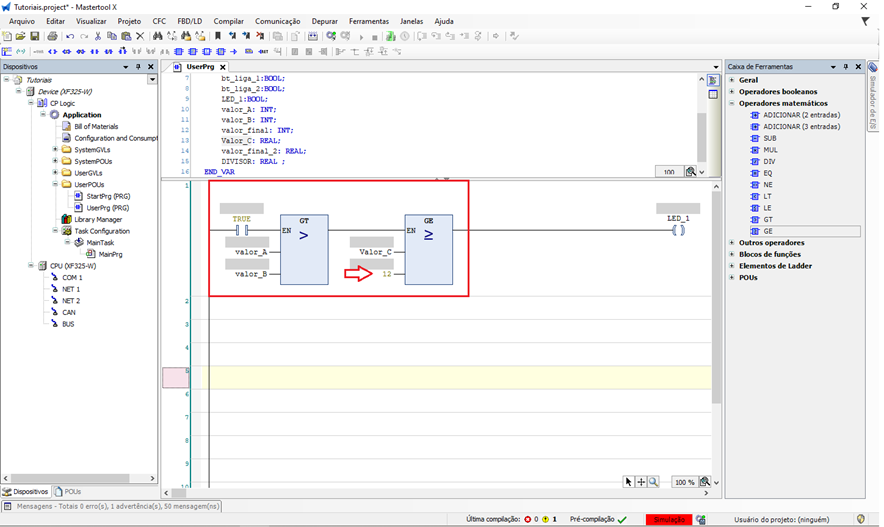The image size is (884, 527).
Task: Collapse the Operadores matemáticos category
Action: pos(732,103)
